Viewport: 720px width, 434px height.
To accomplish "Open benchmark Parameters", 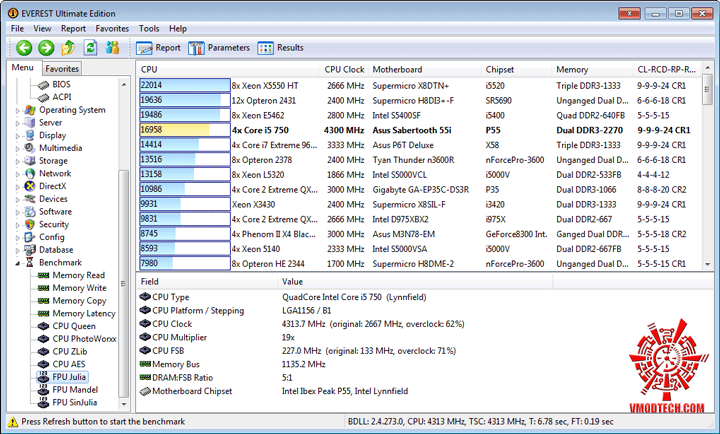I will pyautogui.click(x=219, y=48).
